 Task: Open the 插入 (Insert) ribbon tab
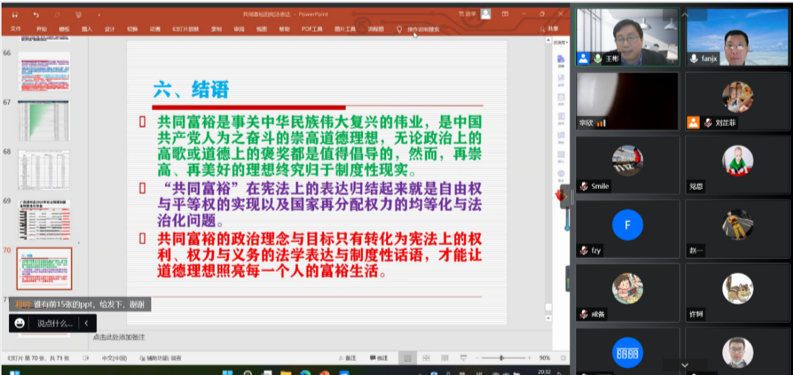click(x=86, y=29)
